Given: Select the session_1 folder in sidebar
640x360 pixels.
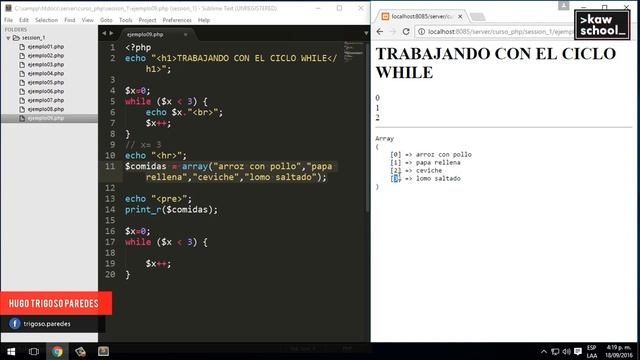Looking at the screenshot, I should coord(33,38).
